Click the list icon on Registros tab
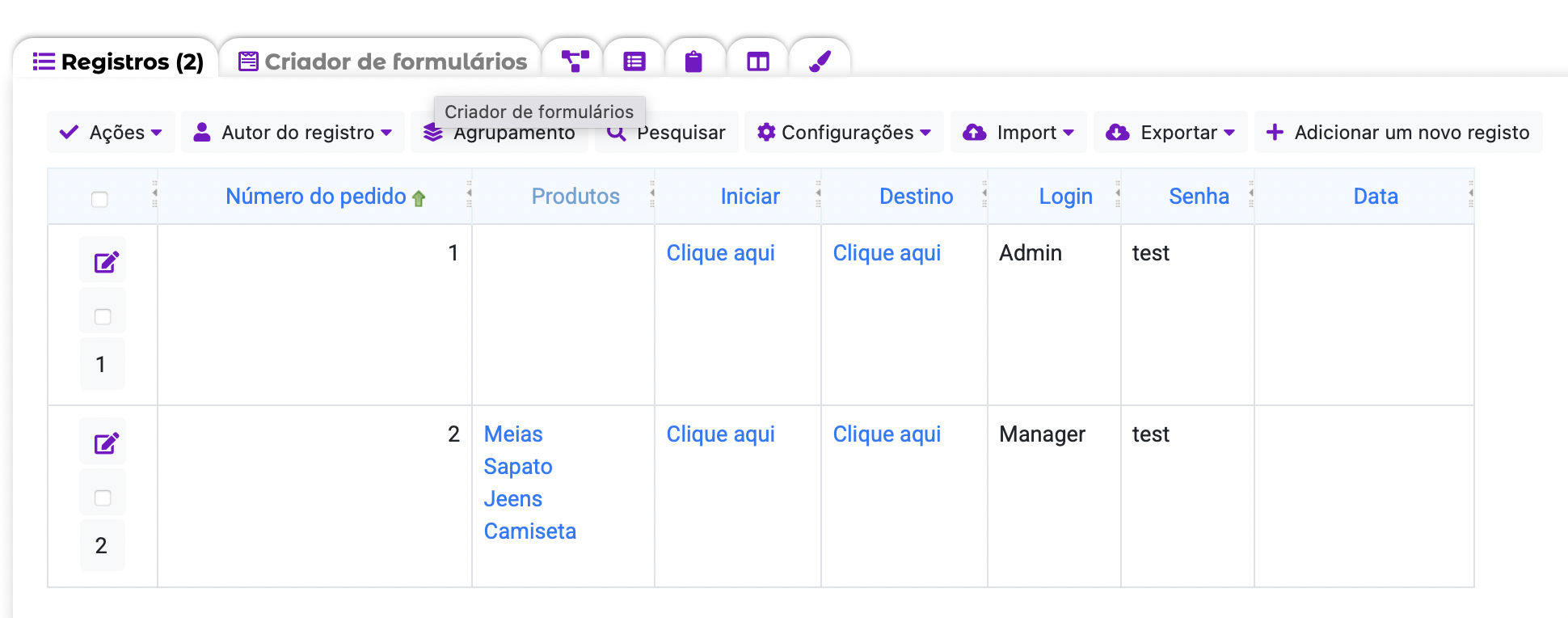The width and height of the screenshot is (1568, 618). pyautogui.click(x=44, y=61)
